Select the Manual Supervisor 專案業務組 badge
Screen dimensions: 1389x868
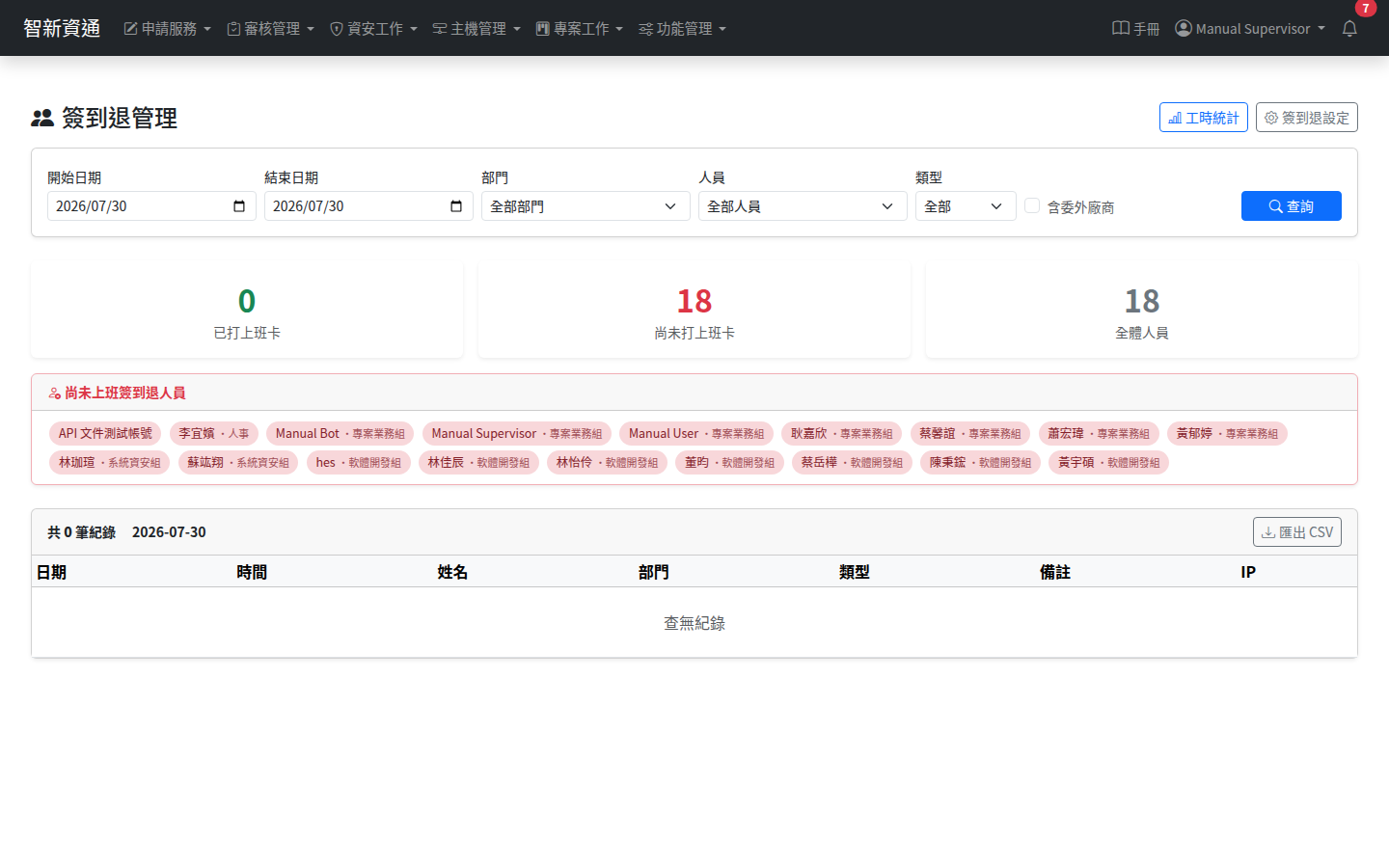[x=517, y=434]
